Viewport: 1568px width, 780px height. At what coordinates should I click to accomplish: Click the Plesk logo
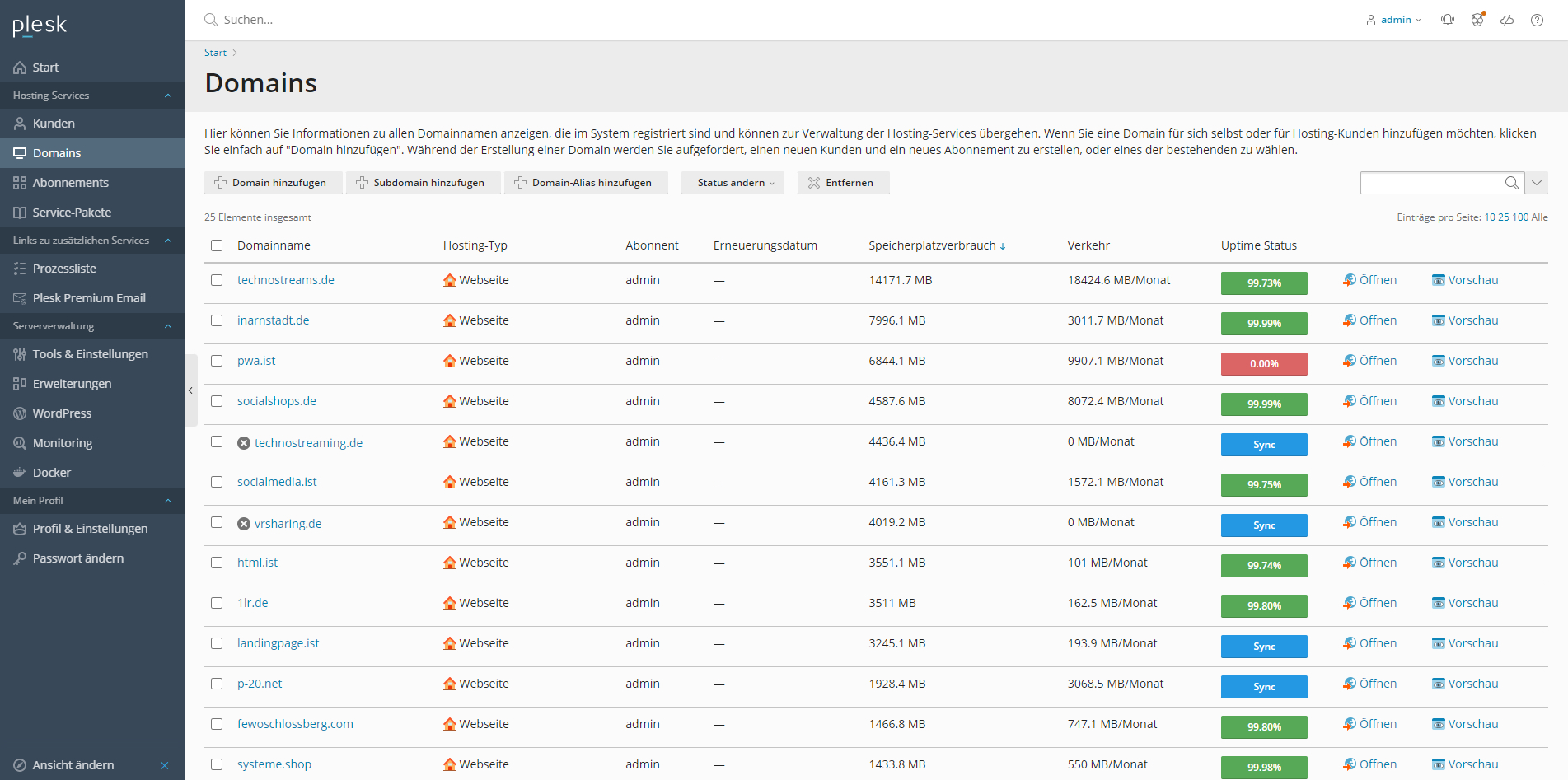click(x=40, y=26)
